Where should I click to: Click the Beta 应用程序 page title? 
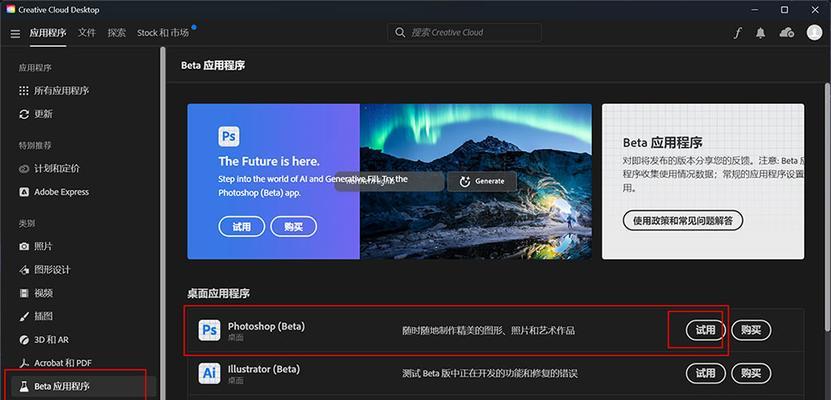(213, 66)
